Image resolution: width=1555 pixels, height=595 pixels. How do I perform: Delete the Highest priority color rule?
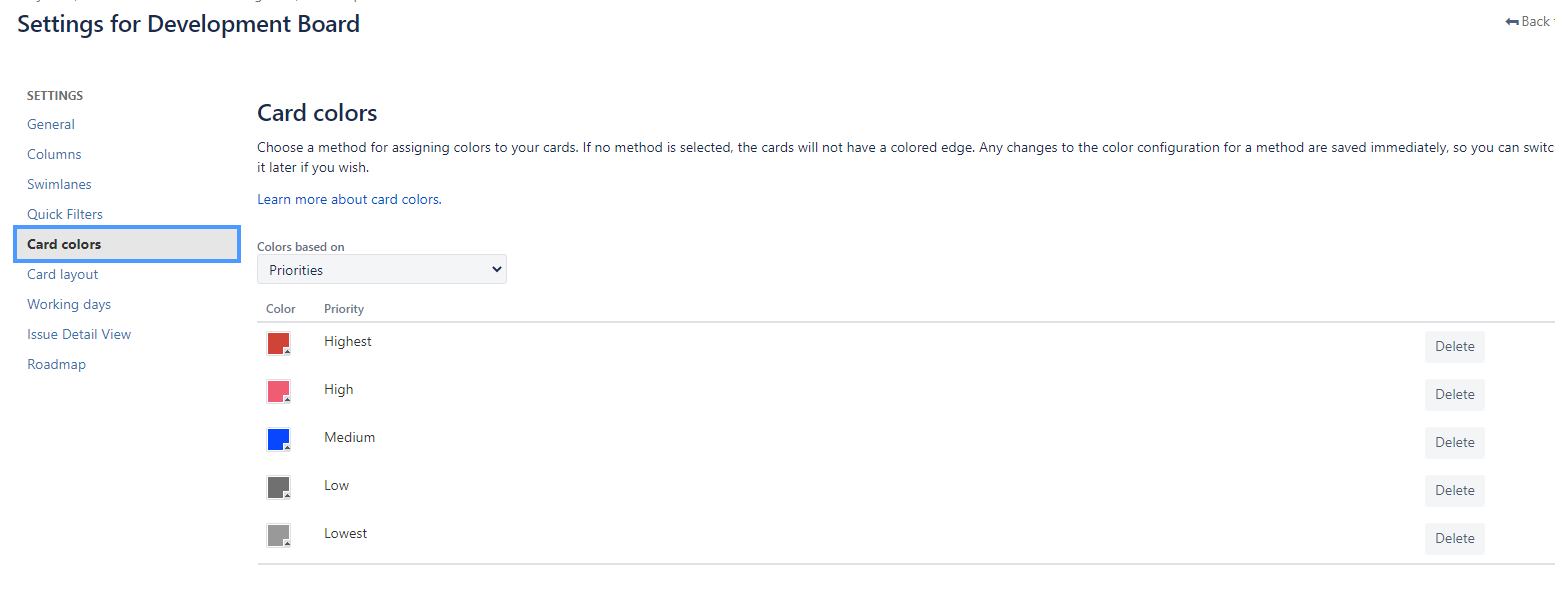coord(1454,346)
